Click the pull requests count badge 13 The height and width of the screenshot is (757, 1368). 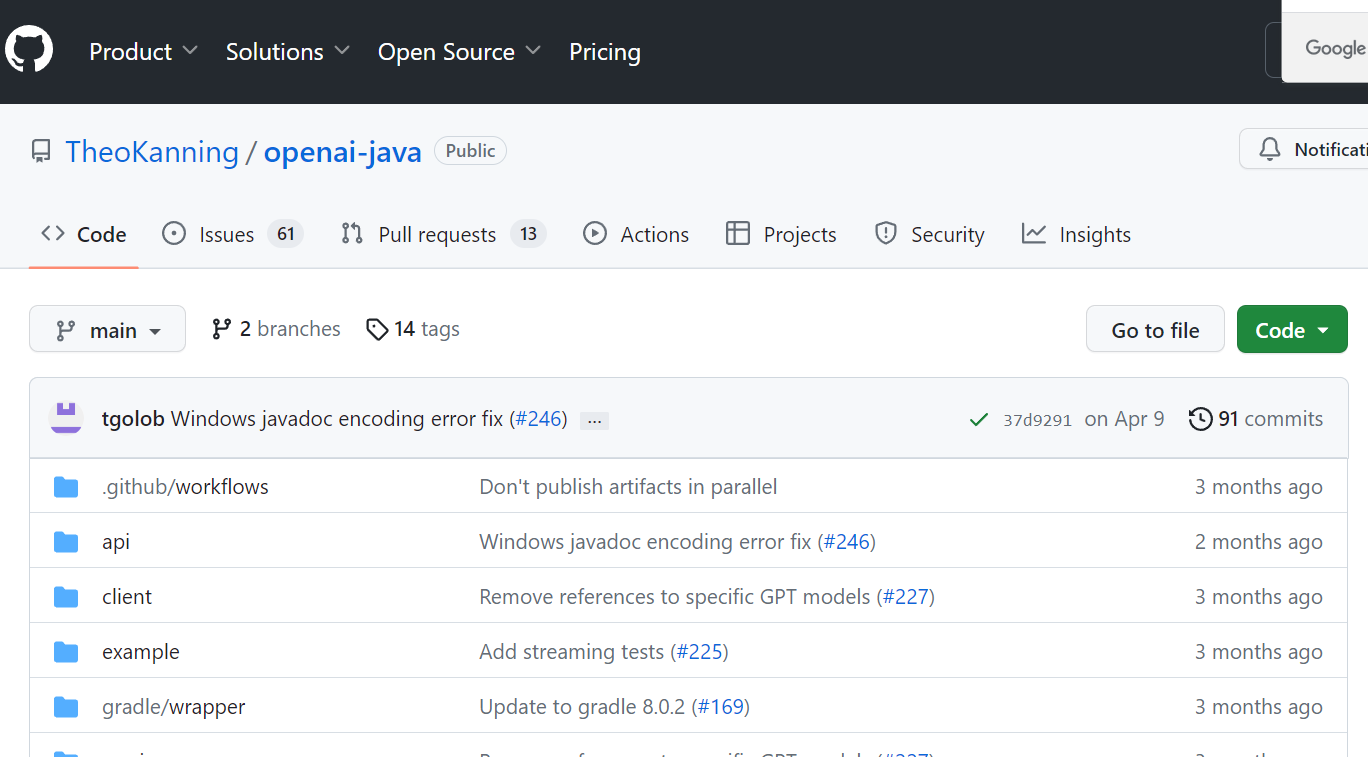(528, 234)
